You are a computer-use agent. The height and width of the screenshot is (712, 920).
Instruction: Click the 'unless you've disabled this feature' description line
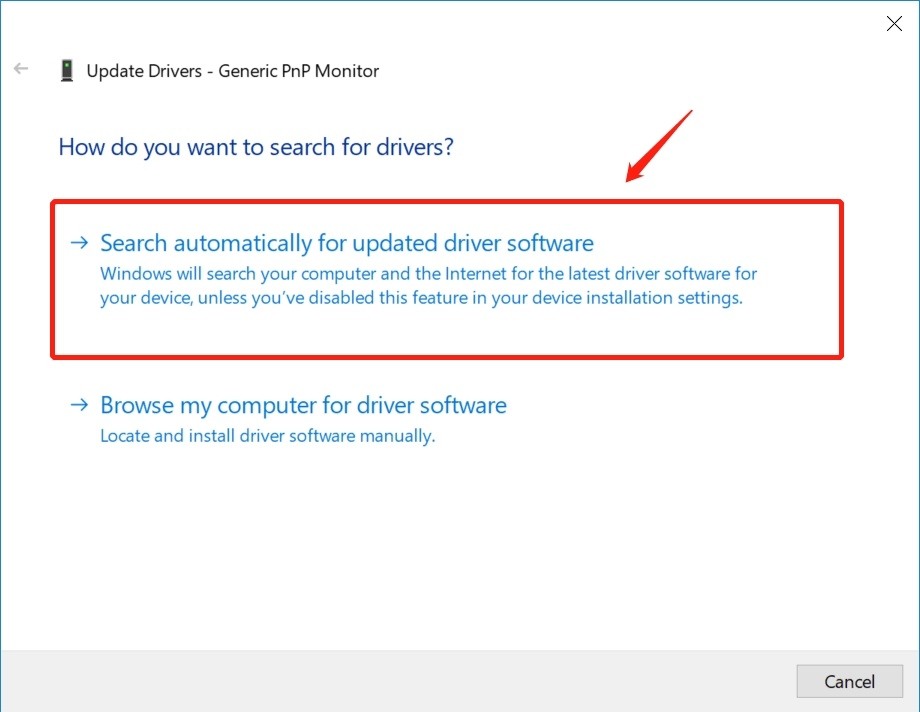[x=420, y=298]
